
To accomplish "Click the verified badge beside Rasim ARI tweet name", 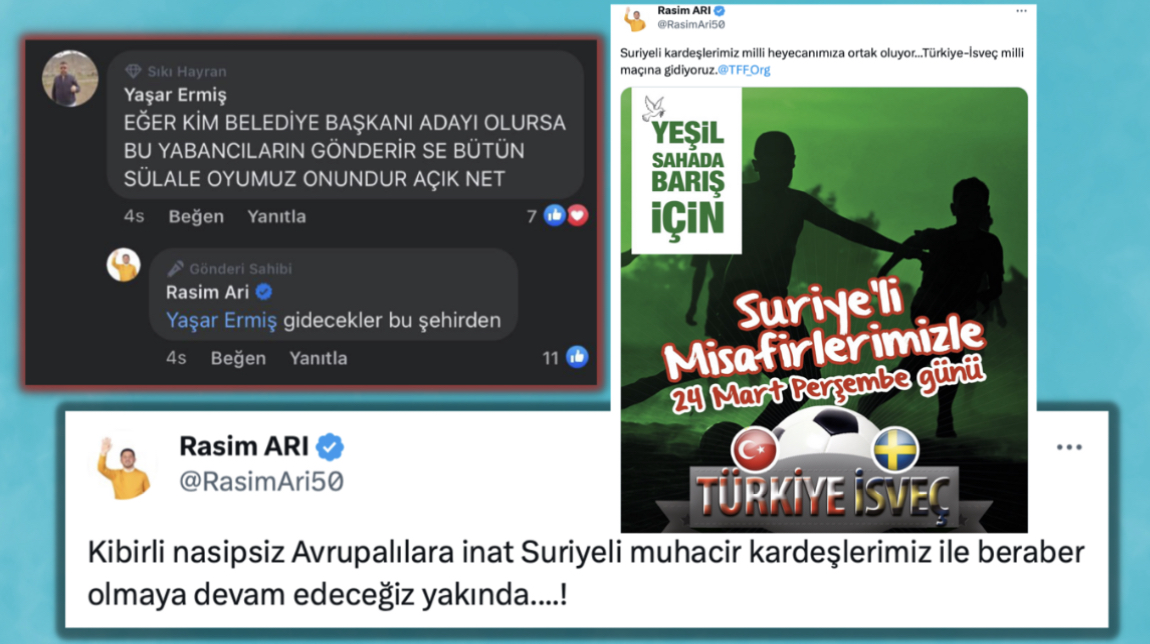I will coord(330,447).
